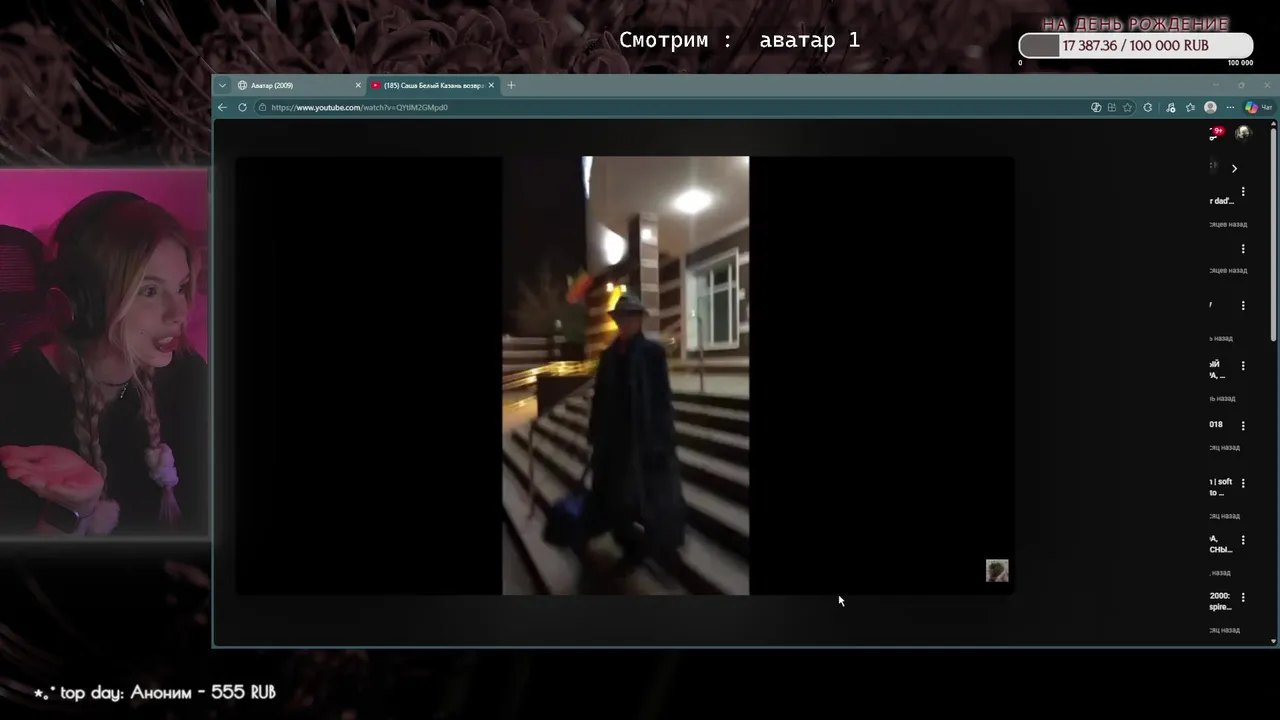Viewport: 1280px width, 720px height.
Task: Open YouTube notifications bell with 9+ badge
Action: pos(1216,132)
